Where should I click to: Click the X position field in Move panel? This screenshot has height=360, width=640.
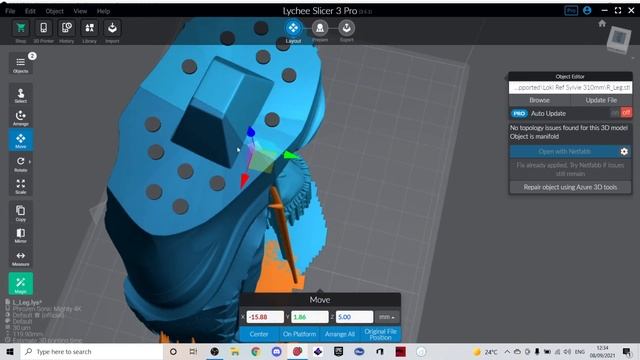click(x=265, y=317)
